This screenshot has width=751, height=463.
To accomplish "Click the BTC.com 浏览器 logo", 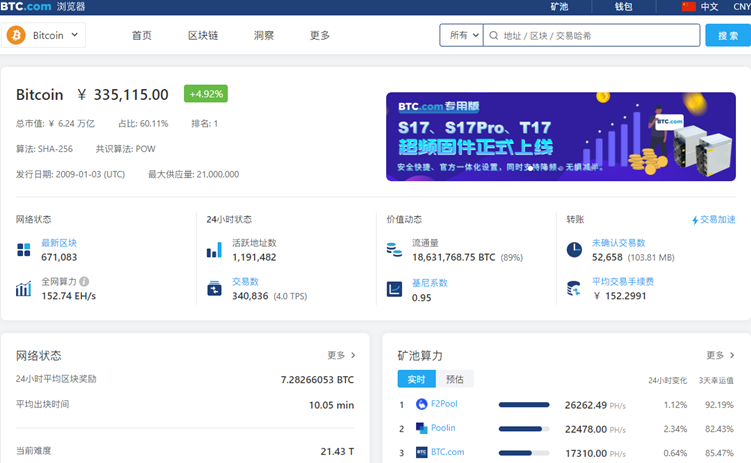I will pos(43,6).
